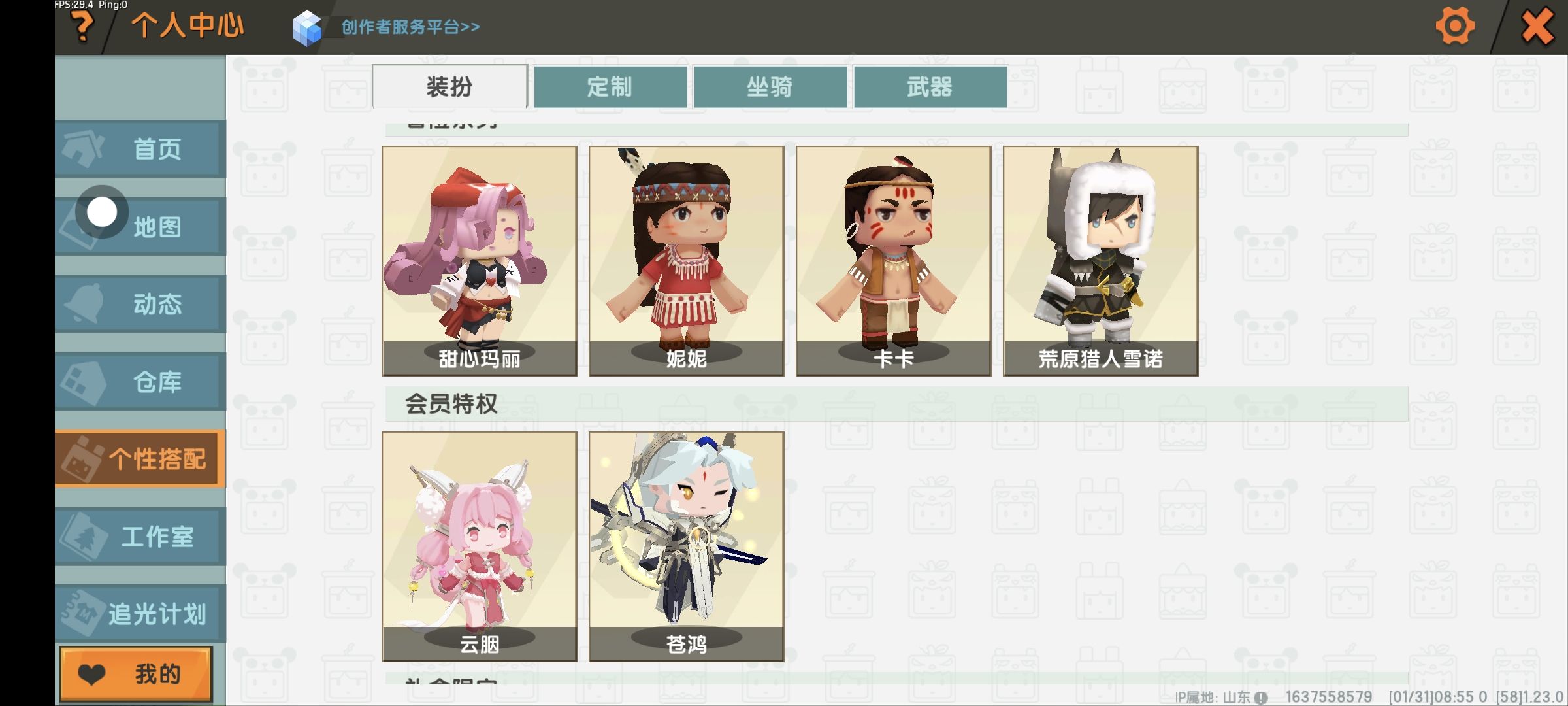This screenshot has height=706, width=1568.
Task: Close the 个人中心 panel
Action: point(1537,27)
